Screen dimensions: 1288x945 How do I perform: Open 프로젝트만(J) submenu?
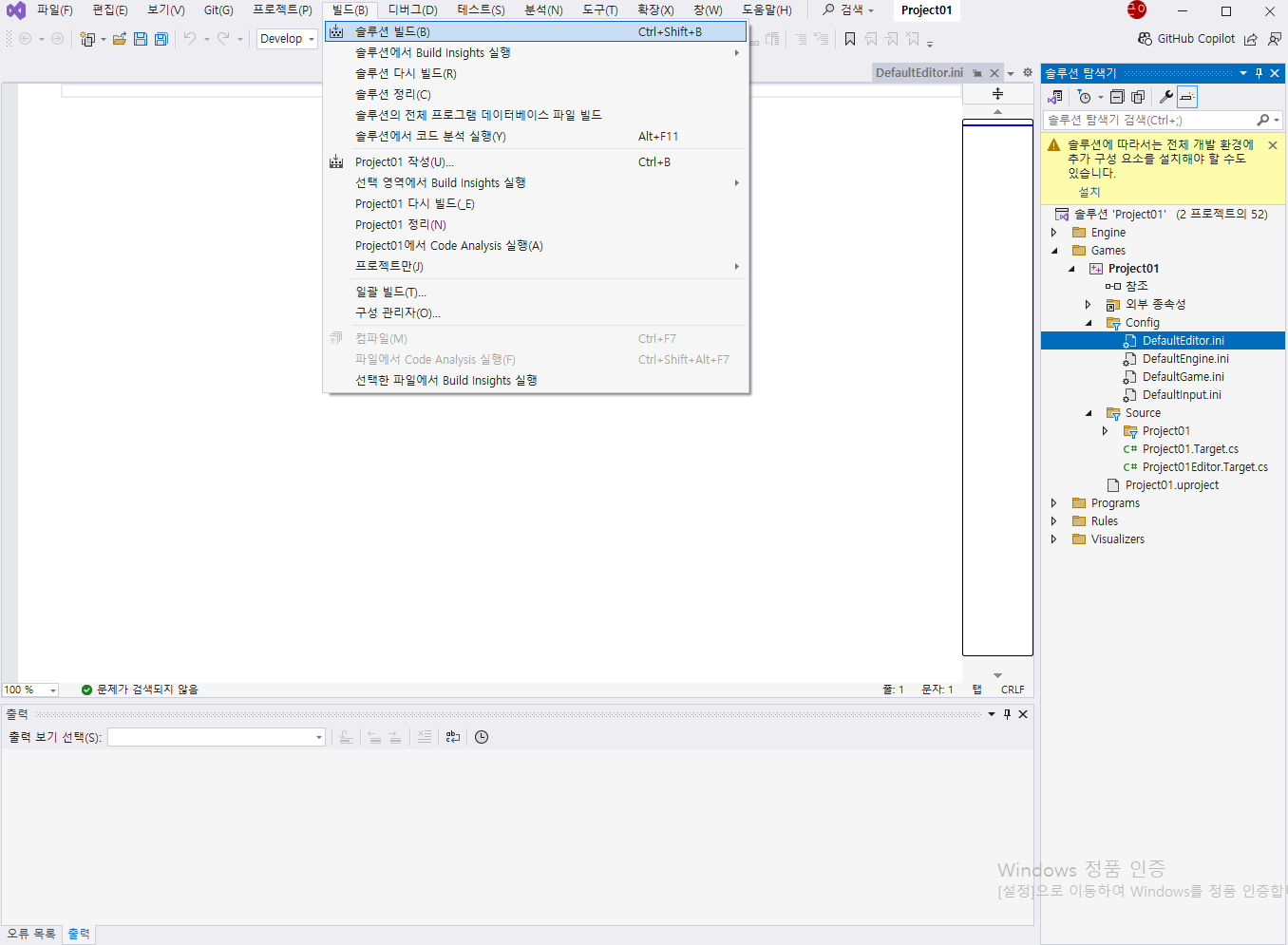(x=536, y=266)
